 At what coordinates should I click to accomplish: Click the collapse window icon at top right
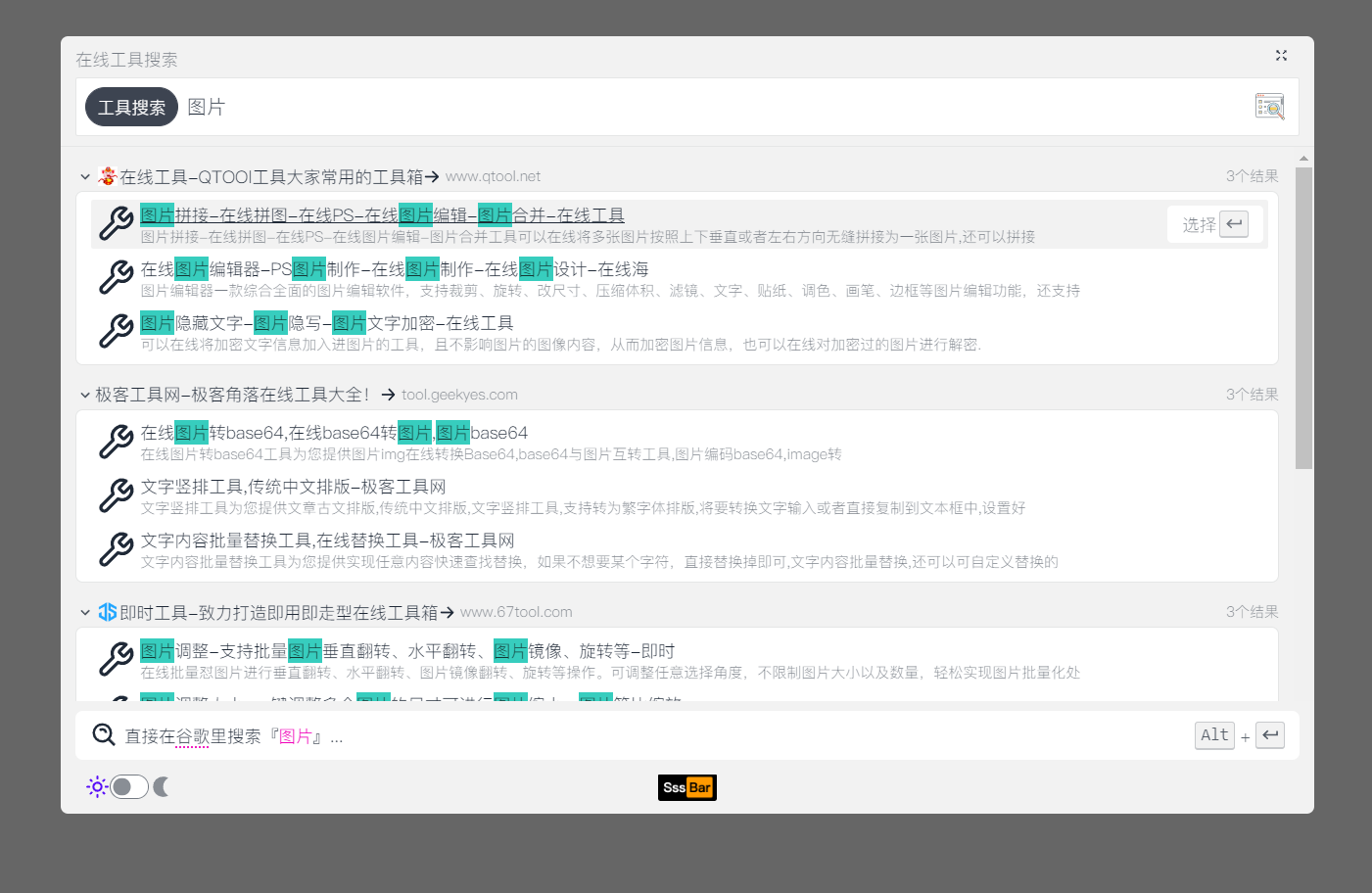[x=1281, y=56]
